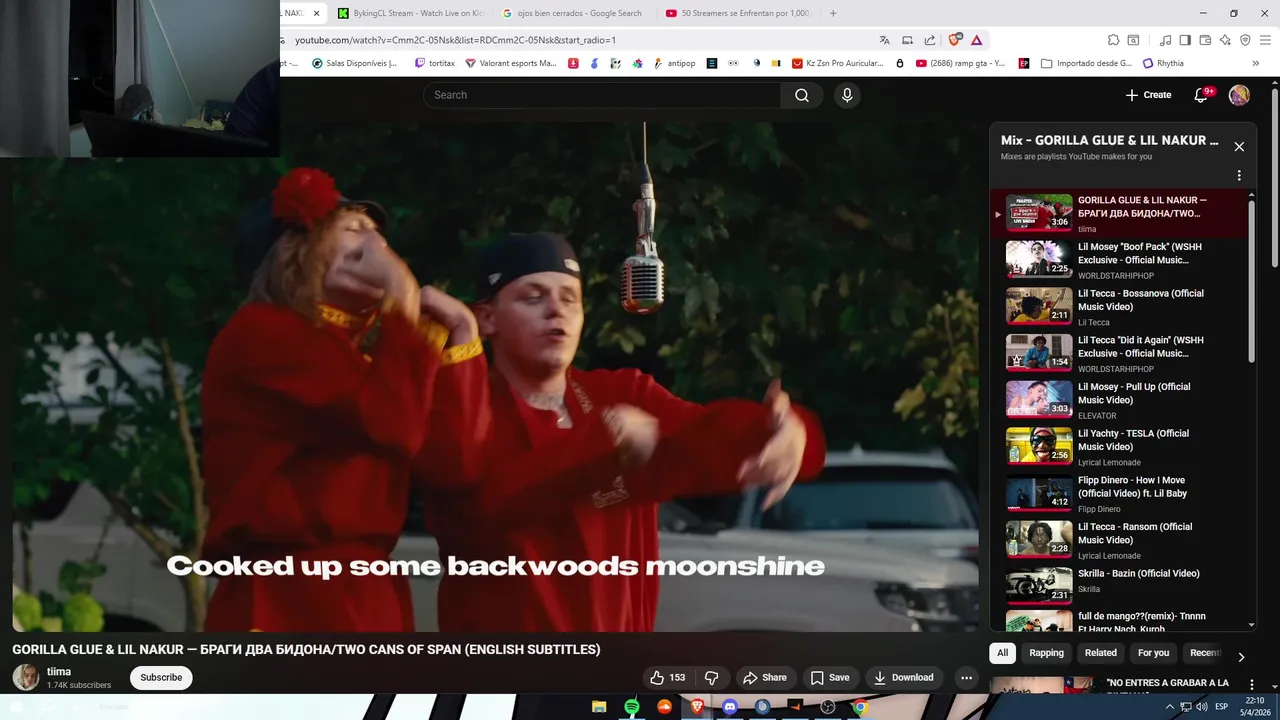Toggle the browser sidebar panel icon
This screenshot has width=1280, height=720.
(x=1185, y=40)
